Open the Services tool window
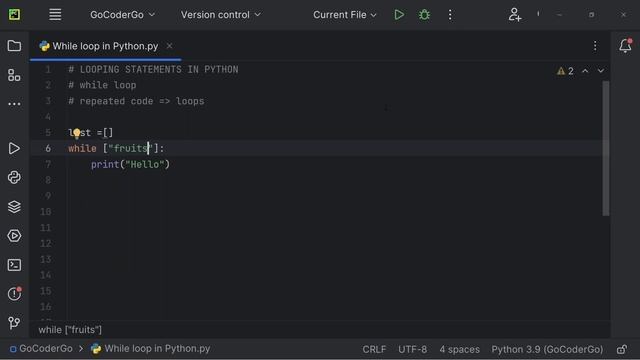Viewport: 640px width, 360px height. [x=14, y=236]
